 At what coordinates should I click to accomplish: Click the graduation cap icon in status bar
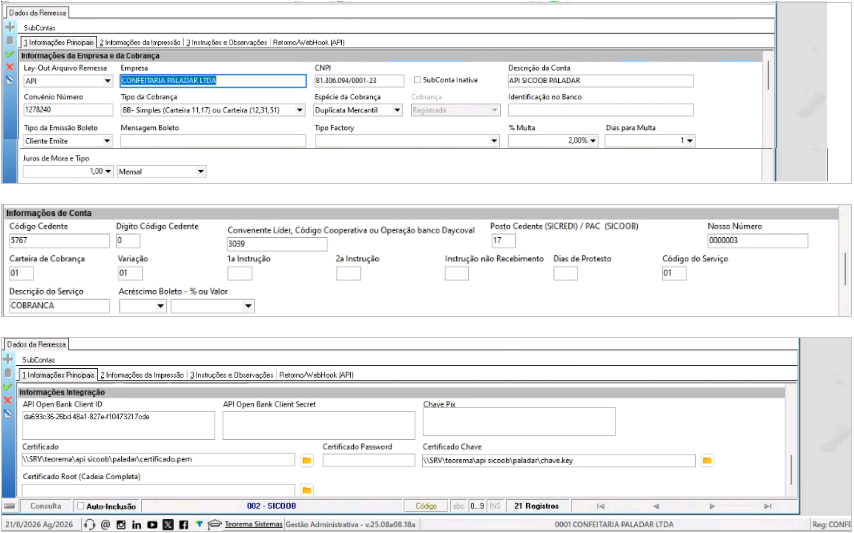[214, 524]
